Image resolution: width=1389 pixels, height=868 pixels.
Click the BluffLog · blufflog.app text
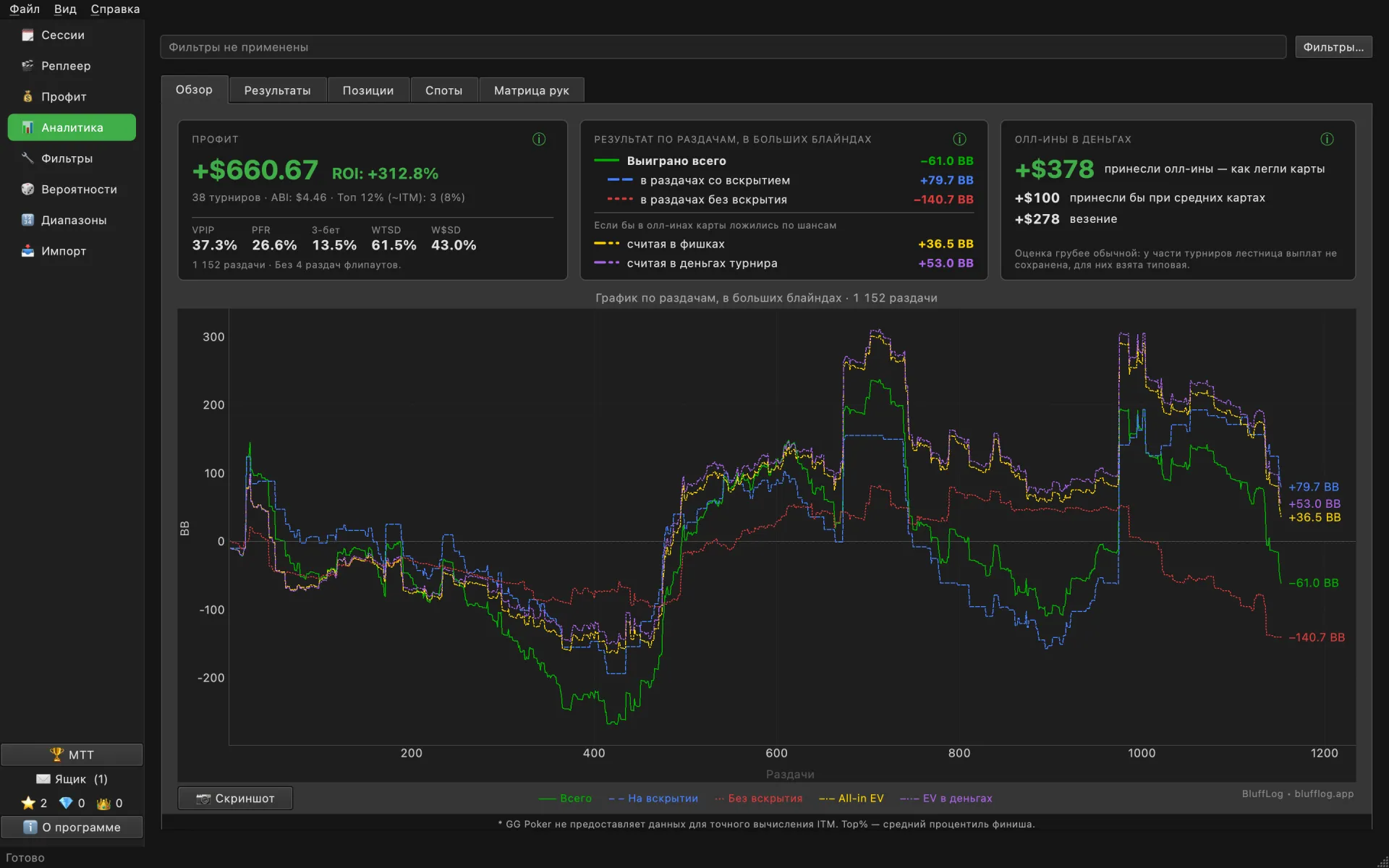click(1298, 793)
